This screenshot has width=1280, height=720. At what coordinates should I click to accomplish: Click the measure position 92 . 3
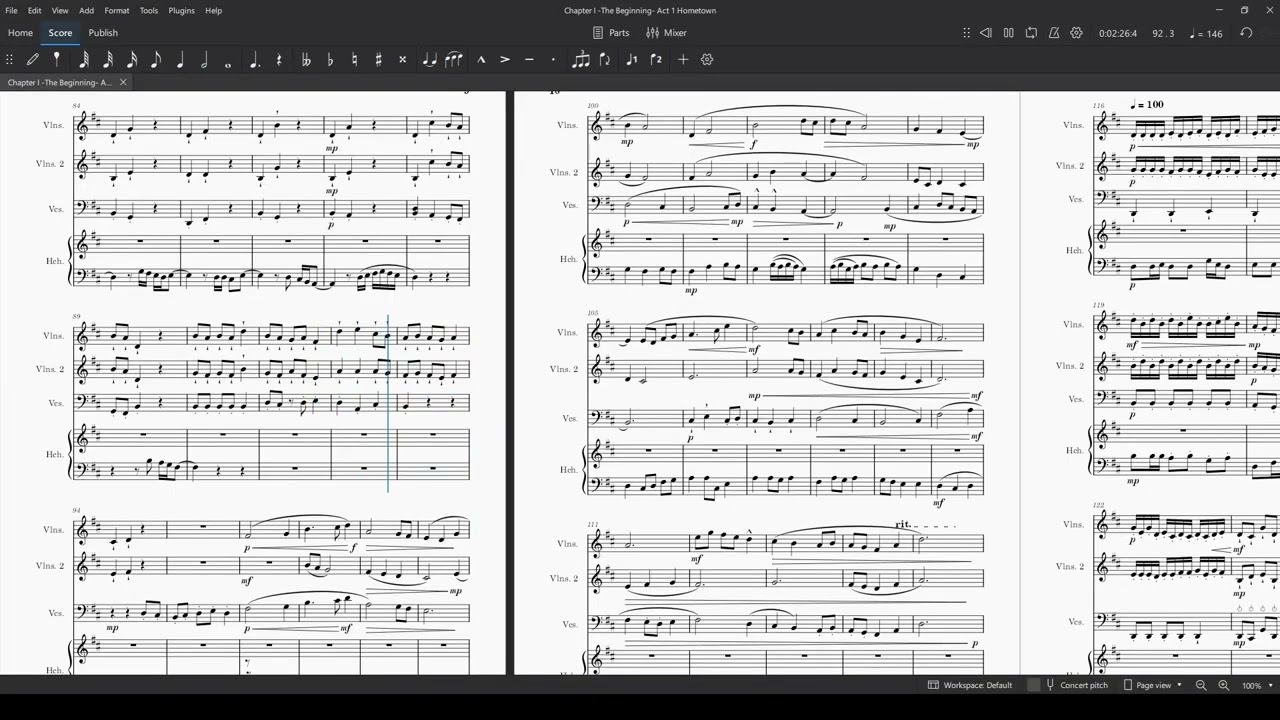pos(1163,33)
